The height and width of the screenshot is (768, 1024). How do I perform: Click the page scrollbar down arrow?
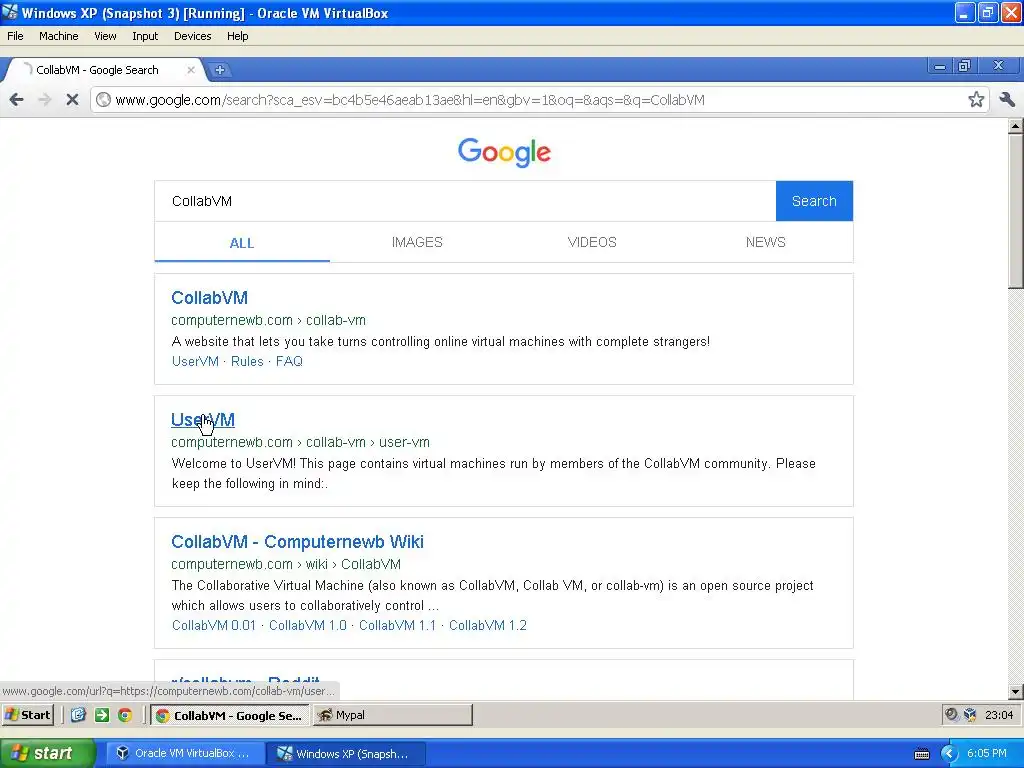(1016, 692)
